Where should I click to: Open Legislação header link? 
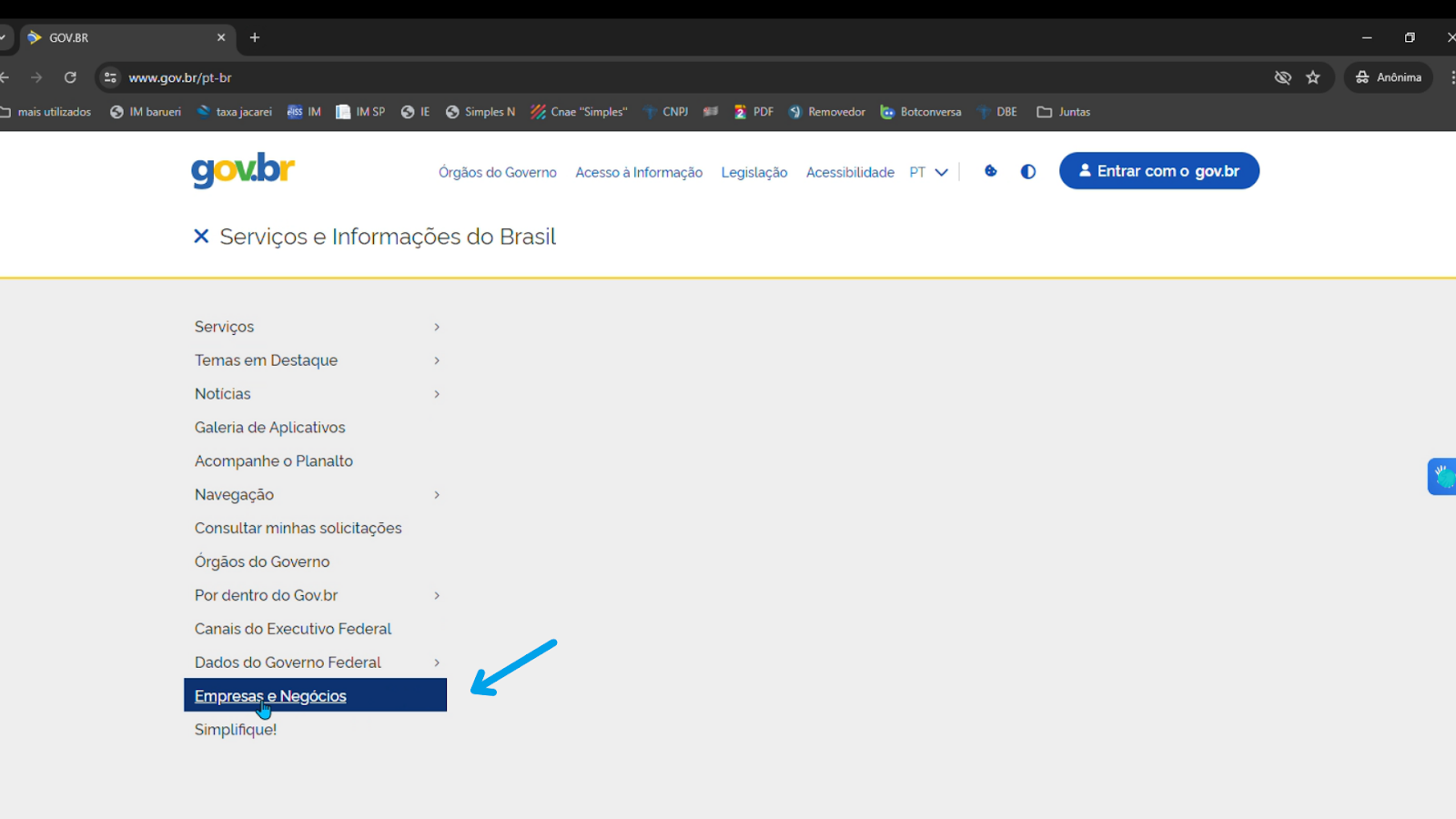tap(754, 172)
